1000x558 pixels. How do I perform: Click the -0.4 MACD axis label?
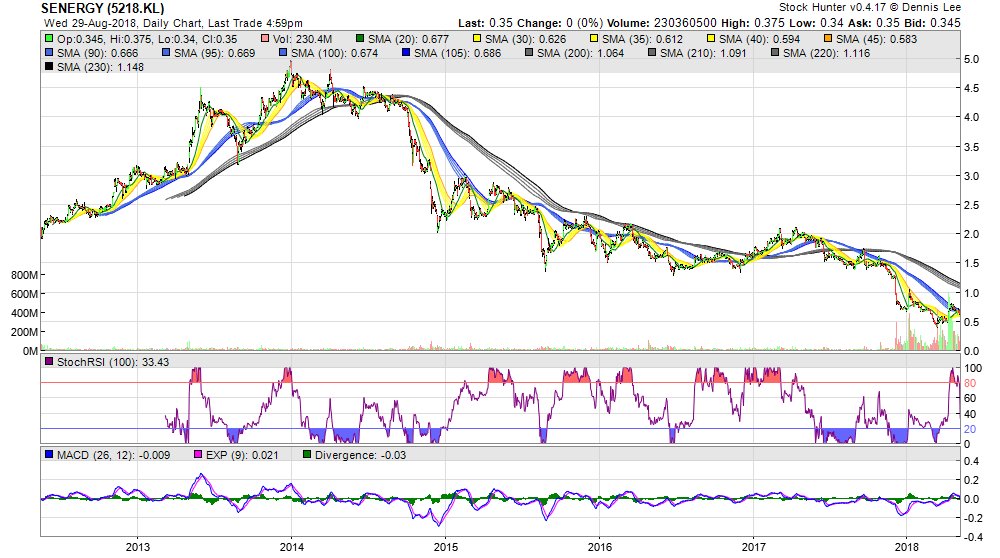coord(971,537)
